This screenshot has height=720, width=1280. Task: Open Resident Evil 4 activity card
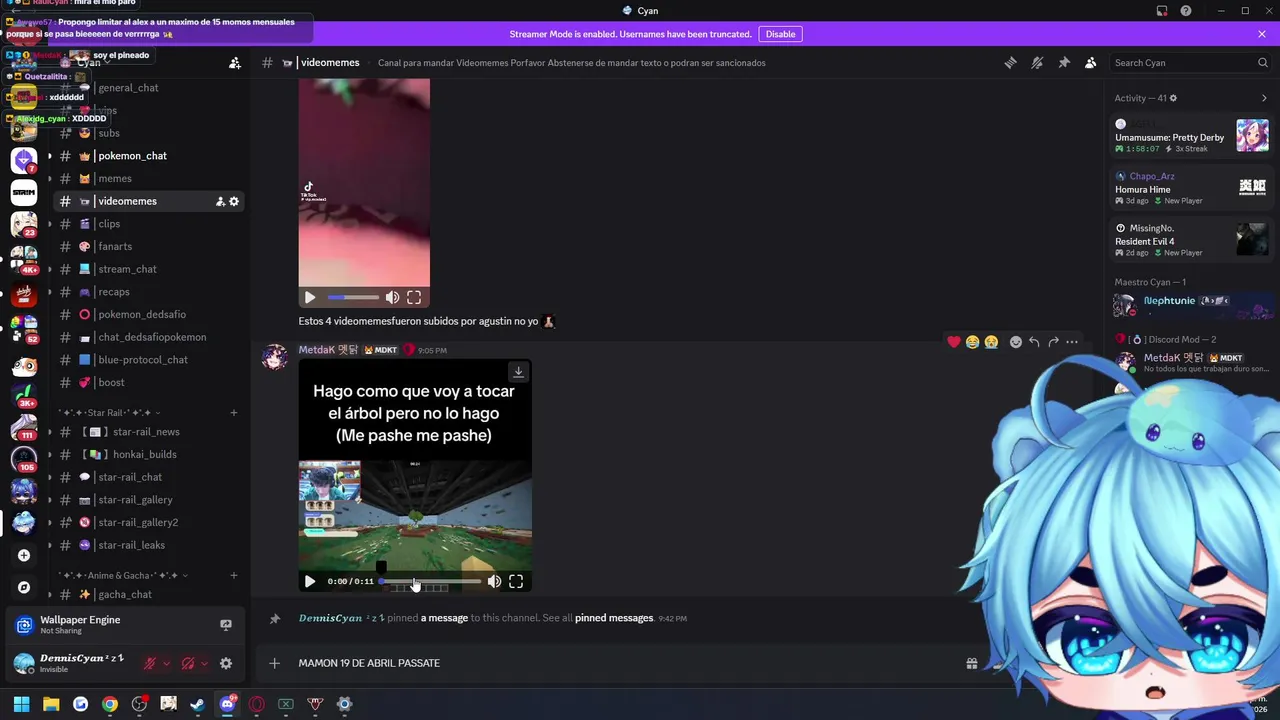[x=1191, y=240]
